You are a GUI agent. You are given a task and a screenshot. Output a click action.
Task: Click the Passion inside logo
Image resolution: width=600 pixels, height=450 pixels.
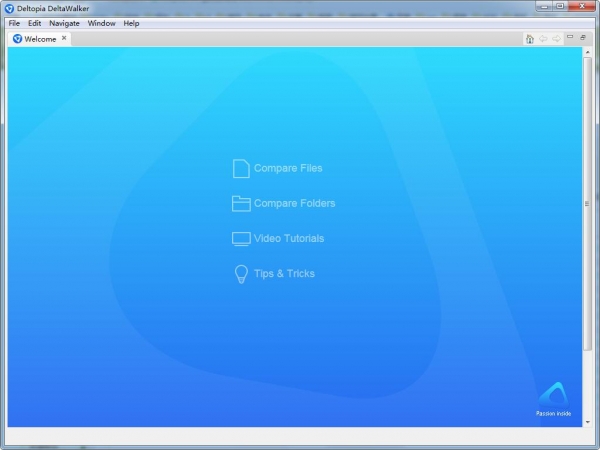point(553,399)
